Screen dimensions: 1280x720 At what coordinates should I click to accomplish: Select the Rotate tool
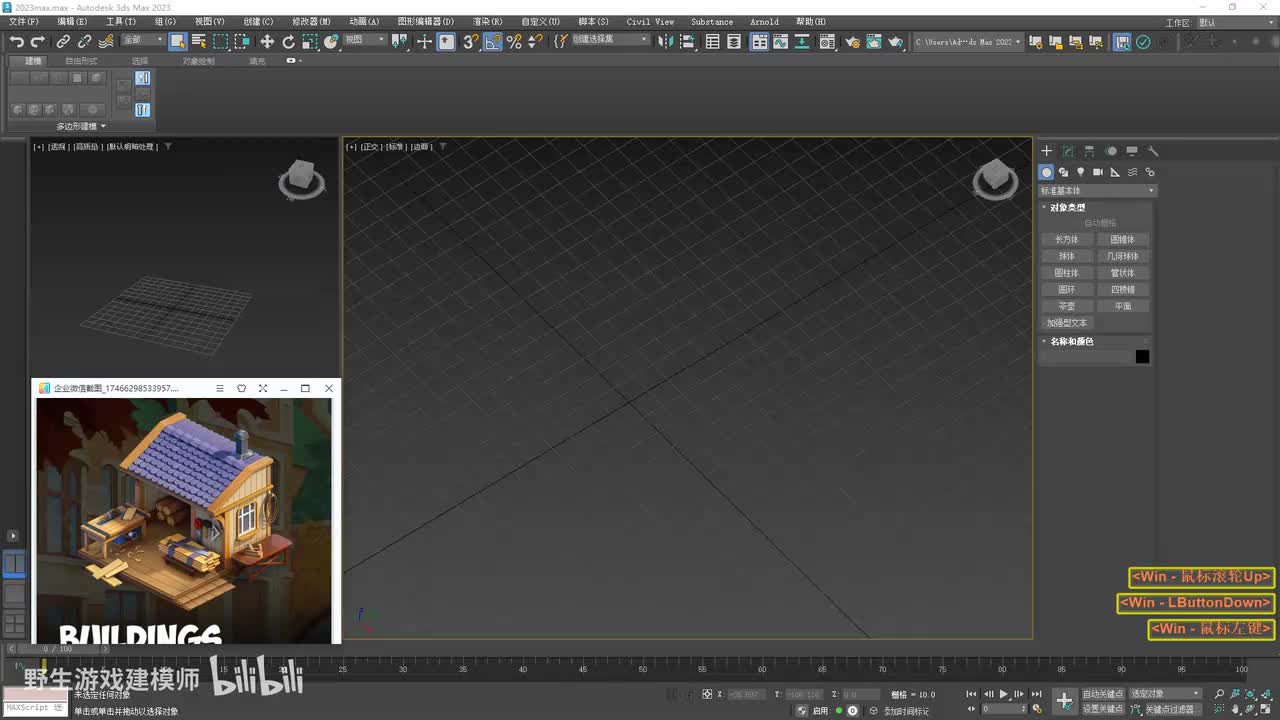click(289, 41)
